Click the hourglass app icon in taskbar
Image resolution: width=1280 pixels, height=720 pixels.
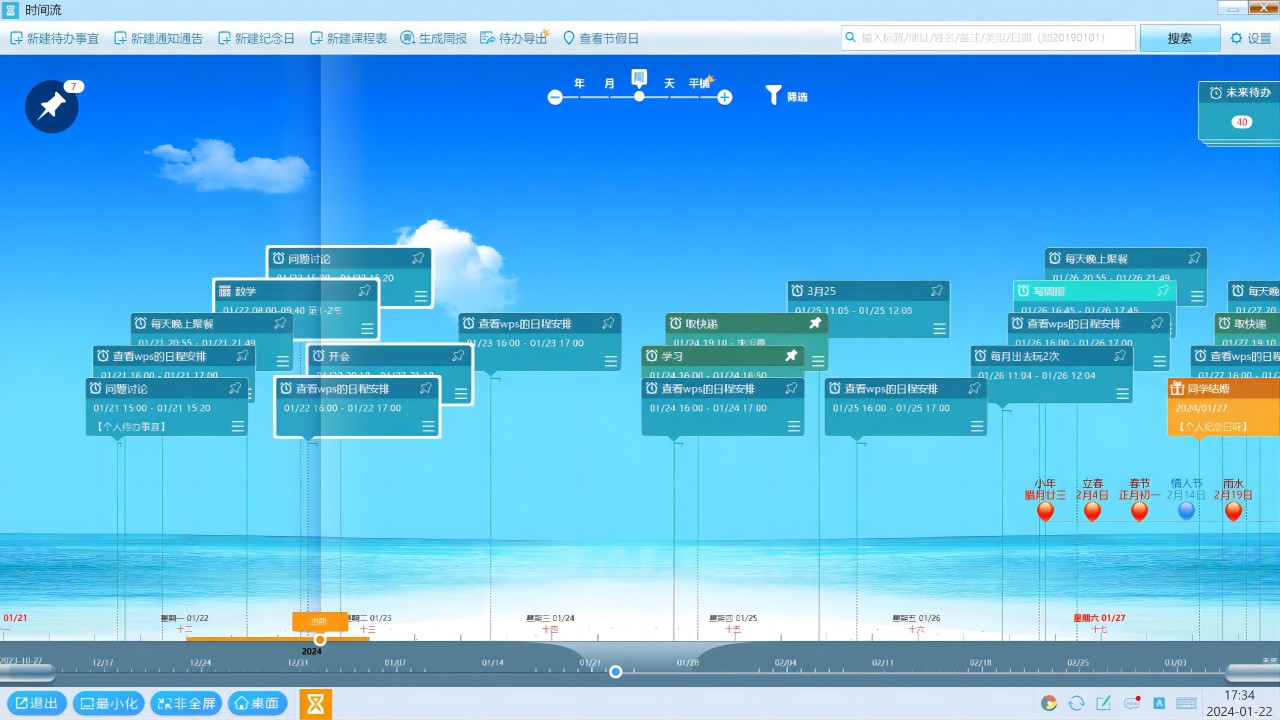pyautogui.click(x=316, y=704)
